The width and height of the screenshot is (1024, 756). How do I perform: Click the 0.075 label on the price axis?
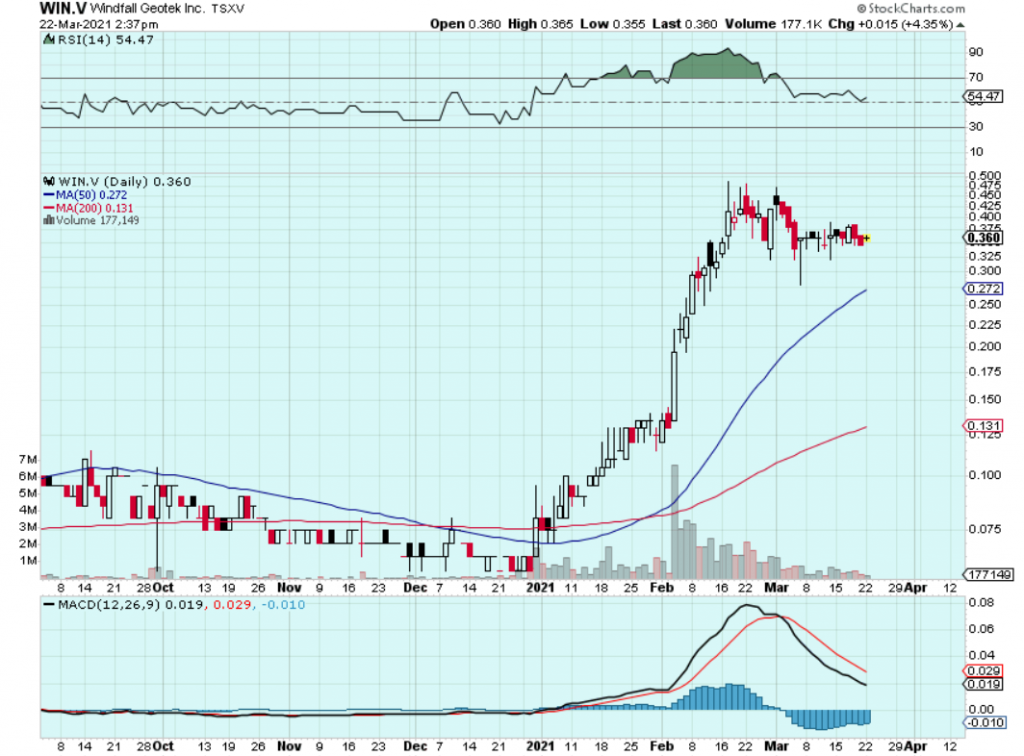[985, 529]
